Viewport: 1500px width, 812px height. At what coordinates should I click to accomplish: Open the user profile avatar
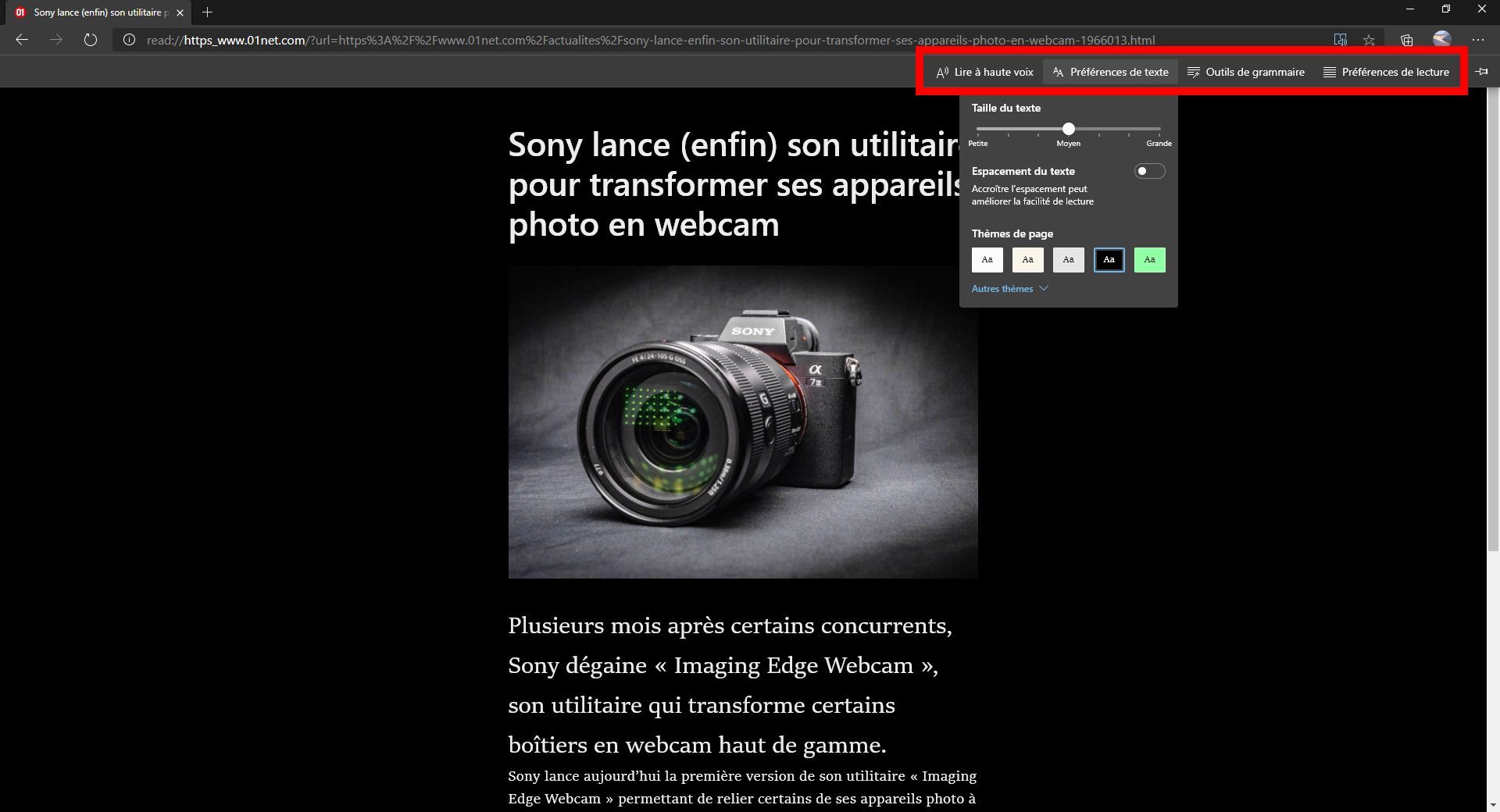pyautogui.click(x=1442, y=39)
